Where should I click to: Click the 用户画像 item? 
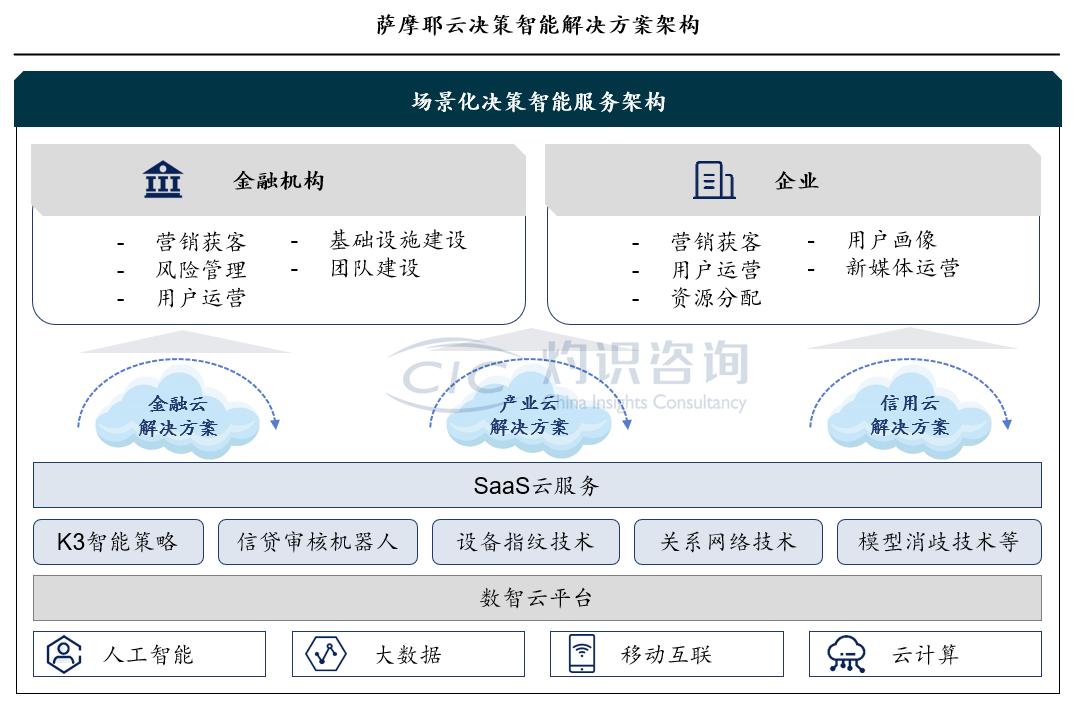click(891, 240)
